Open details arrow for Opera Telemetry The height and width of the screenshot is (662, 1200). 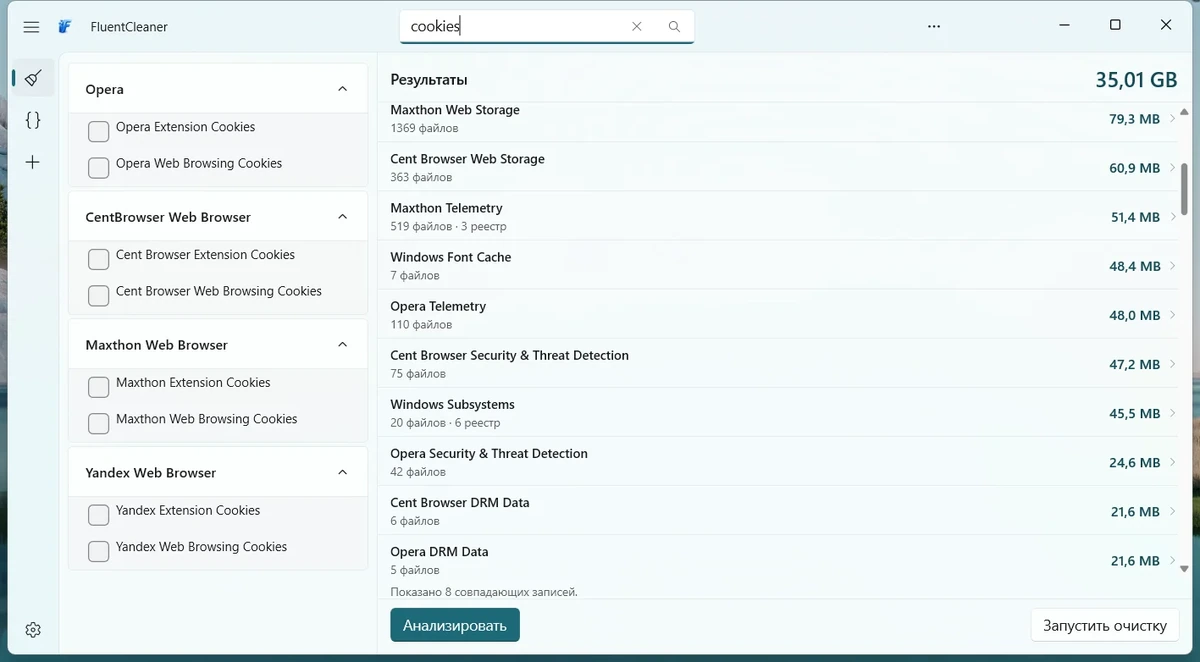coord(1173,315)
